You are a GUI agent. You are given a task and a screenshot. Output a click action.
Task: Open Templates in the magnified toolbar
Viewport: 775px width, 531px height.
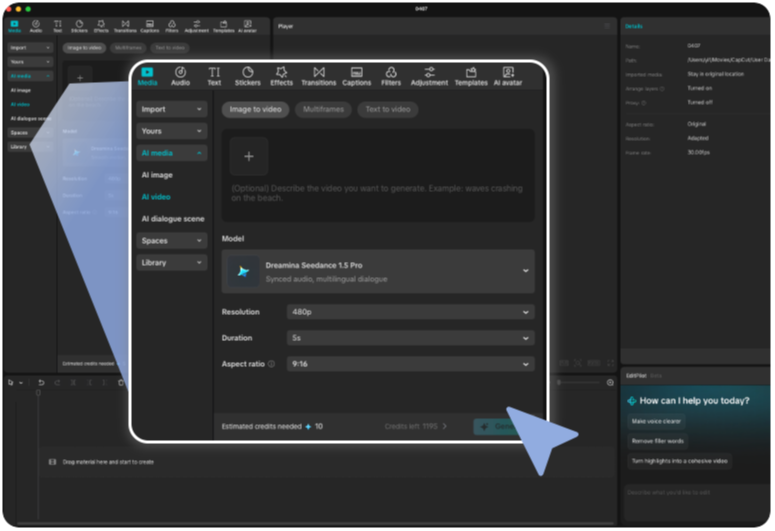click(471, 77)
